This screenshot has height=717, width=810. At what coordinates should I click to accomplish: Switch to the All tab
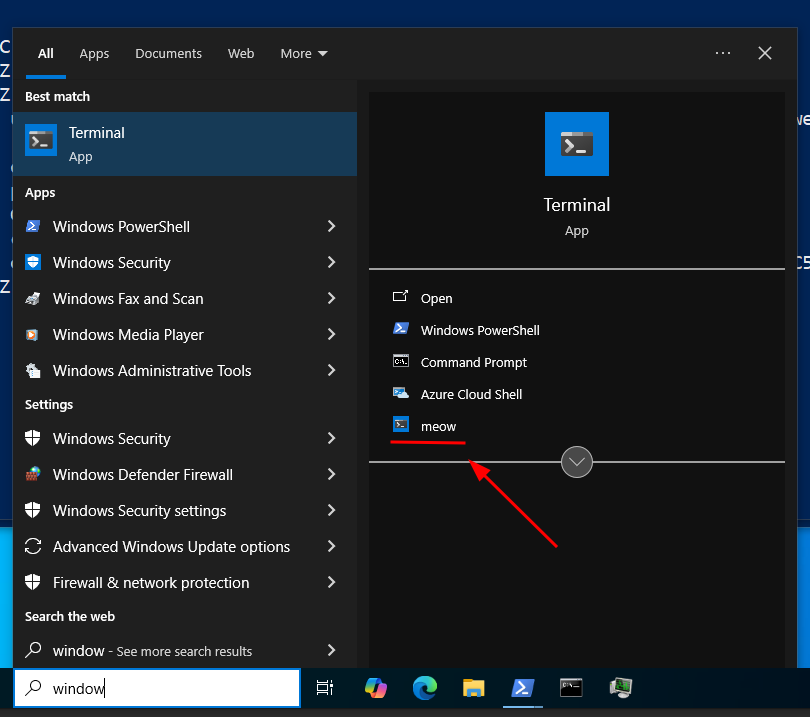(45, 54)
